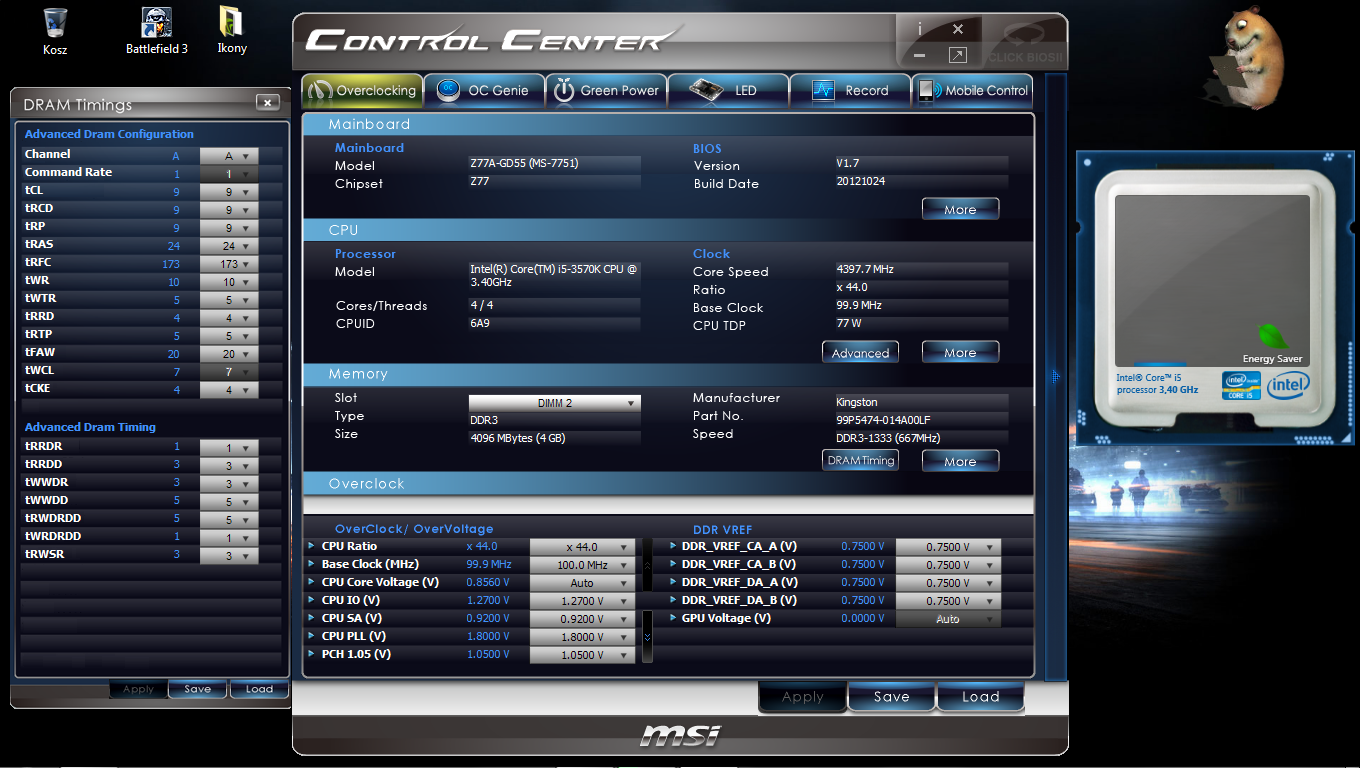Image resolution: width=1360 pixels, height=768 pixels.
Task: Open the Kosz recycle bin desktop icon
Action: coord(55,31)
